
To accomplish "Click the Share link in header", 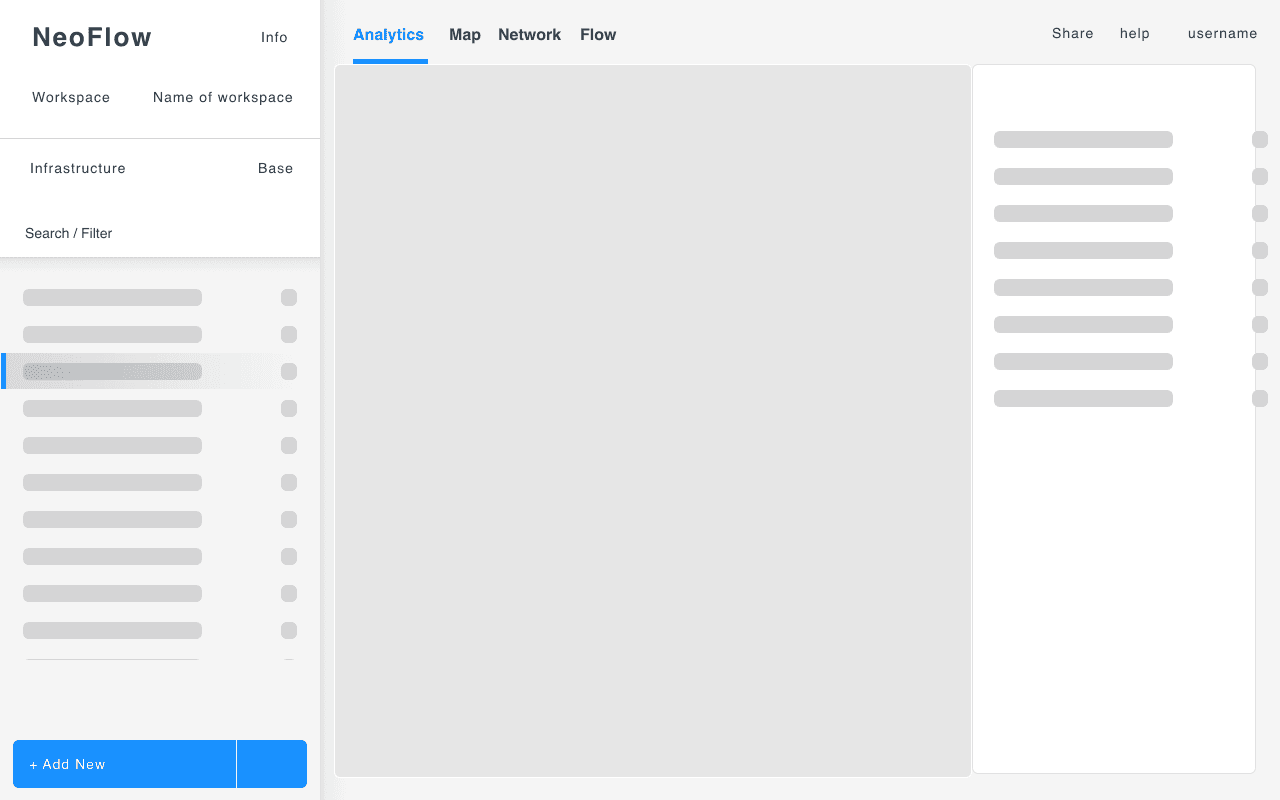I will 1073,33.
